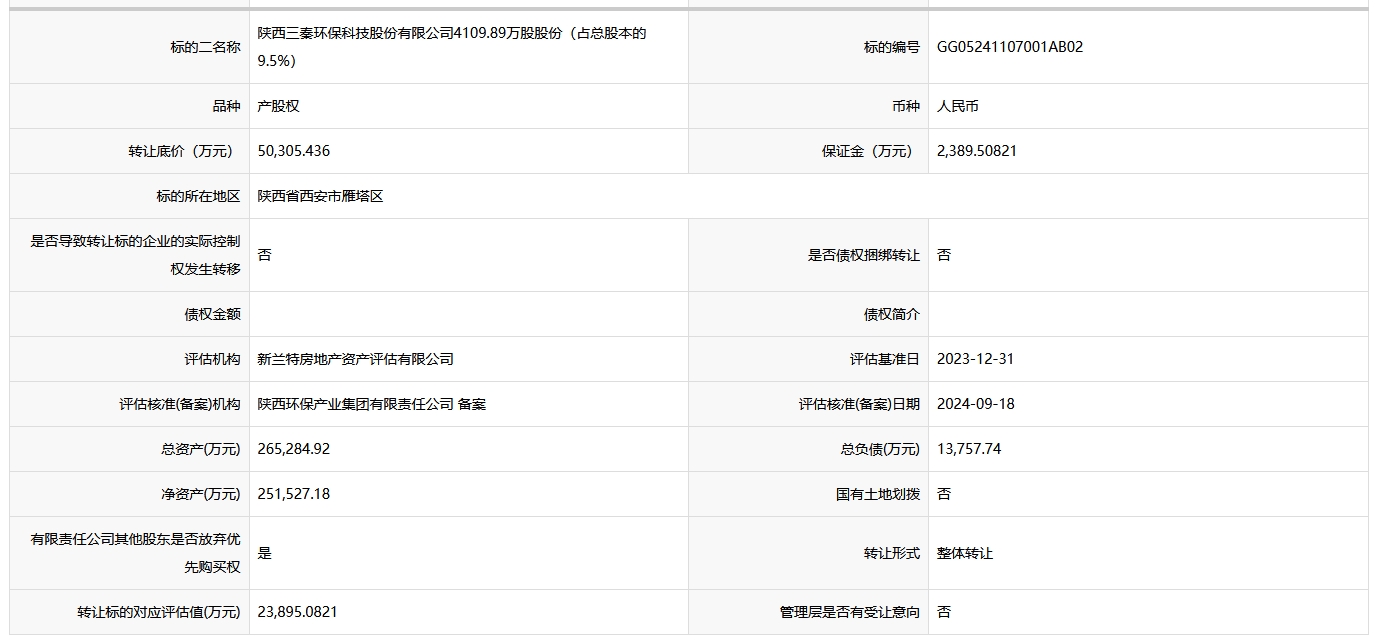This screenshot has height=640, width=1382.
Task: Select the date 2023-12-31
Action: tap(975, 359)
